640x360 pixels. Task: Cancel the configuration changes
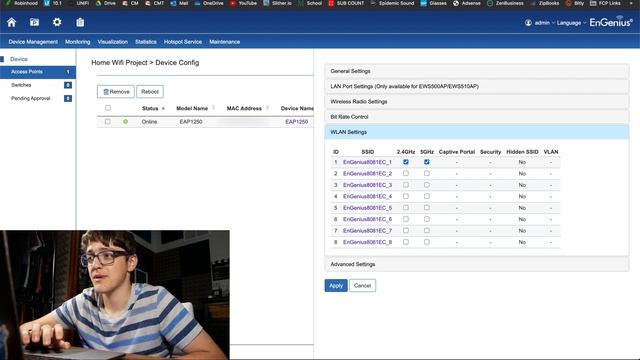pyautogui.click(x=362, y=286)
